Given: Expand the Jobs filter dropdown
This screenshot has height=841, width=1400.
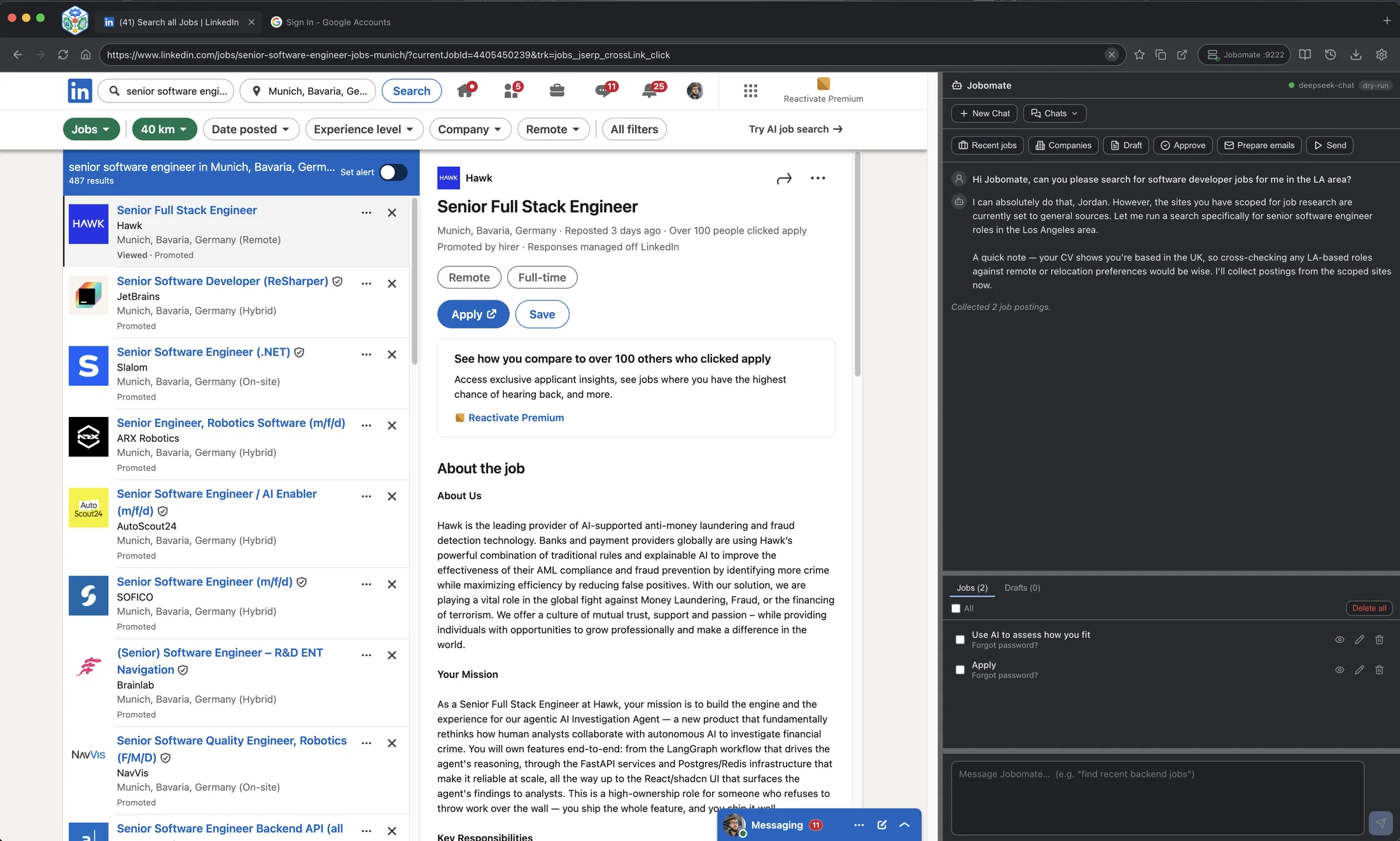Looking at the screenshot, I should click(91, 129).
